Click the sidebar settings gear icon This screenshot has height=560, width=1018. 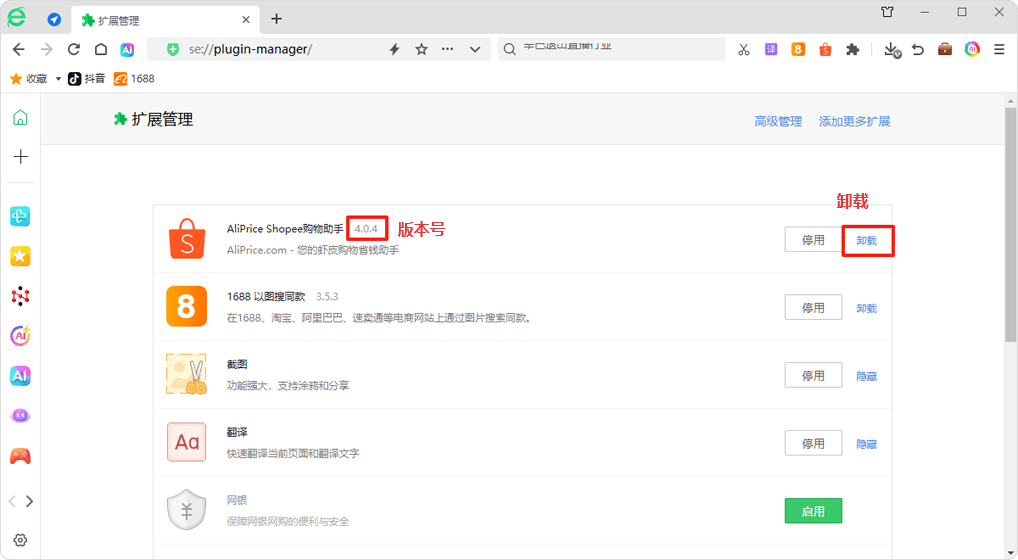pos(20,540)
